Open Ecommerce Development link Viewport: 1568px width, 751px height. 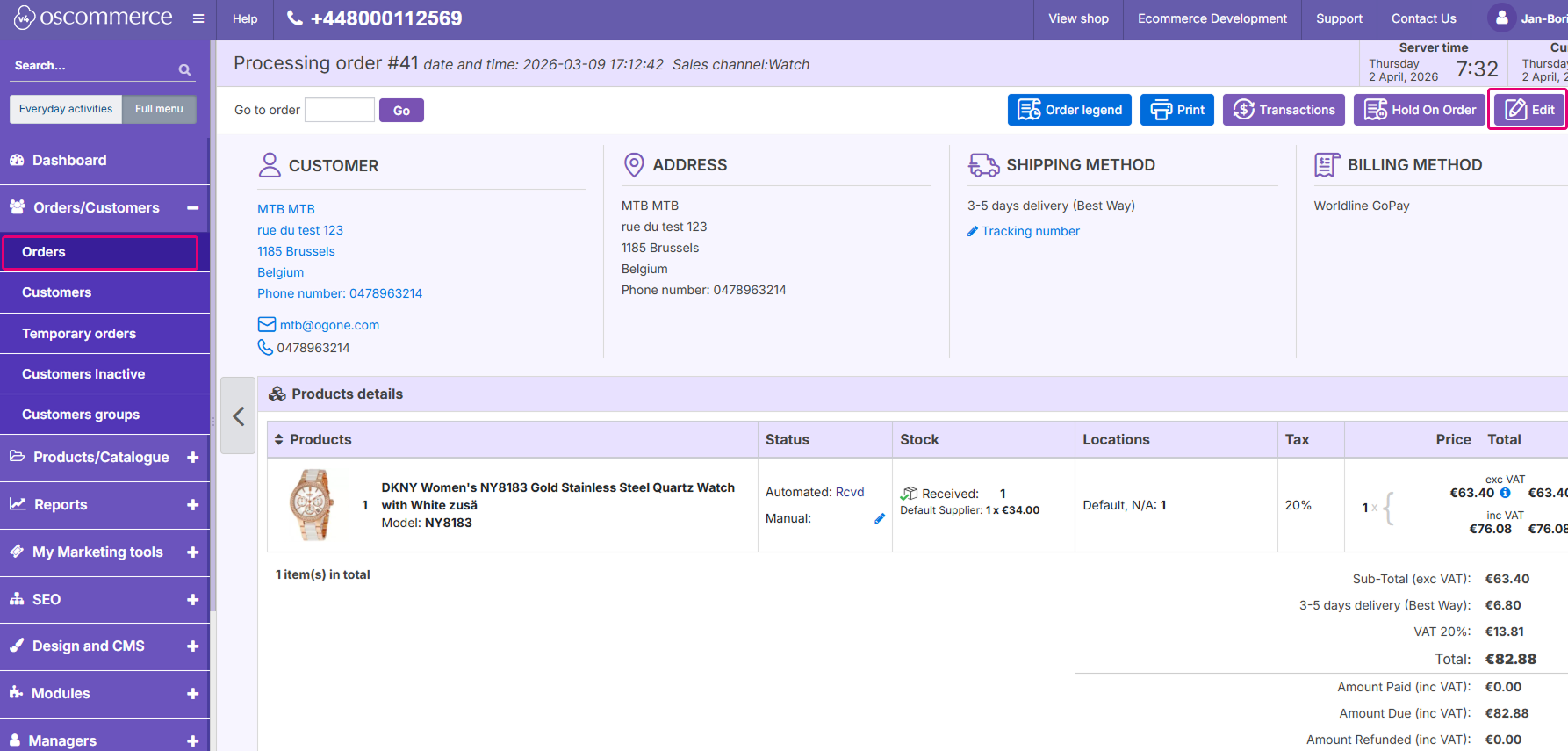[x=1212, y=18]
